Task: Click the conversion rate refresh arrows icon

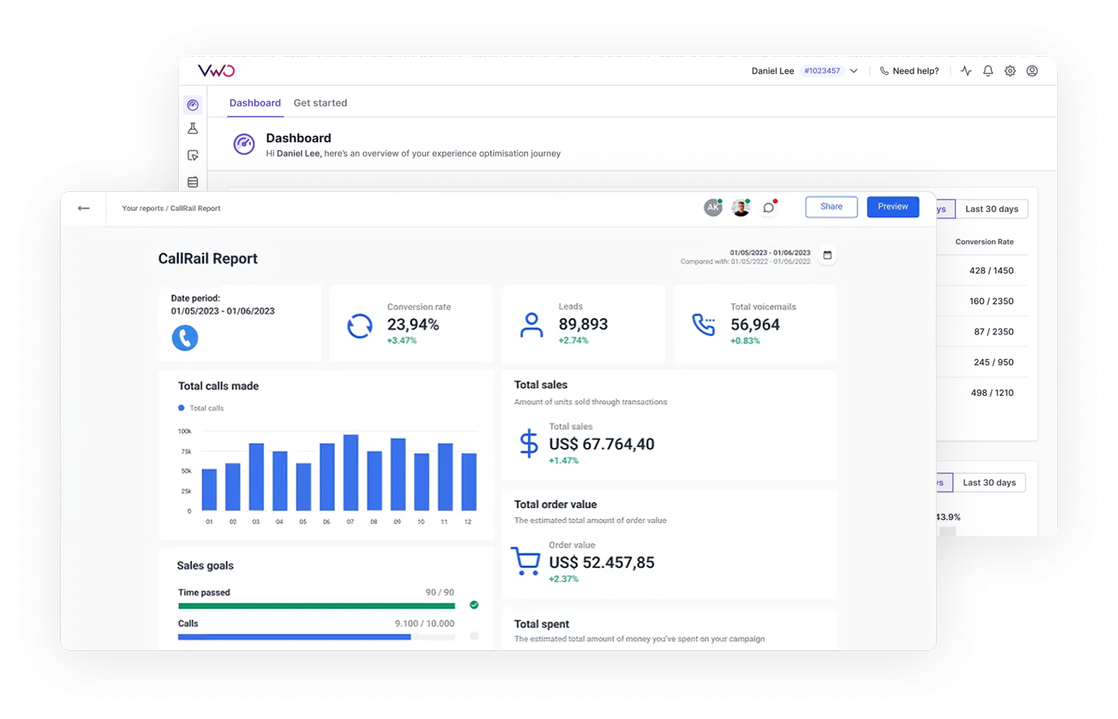Action: [x=359, y=325]
